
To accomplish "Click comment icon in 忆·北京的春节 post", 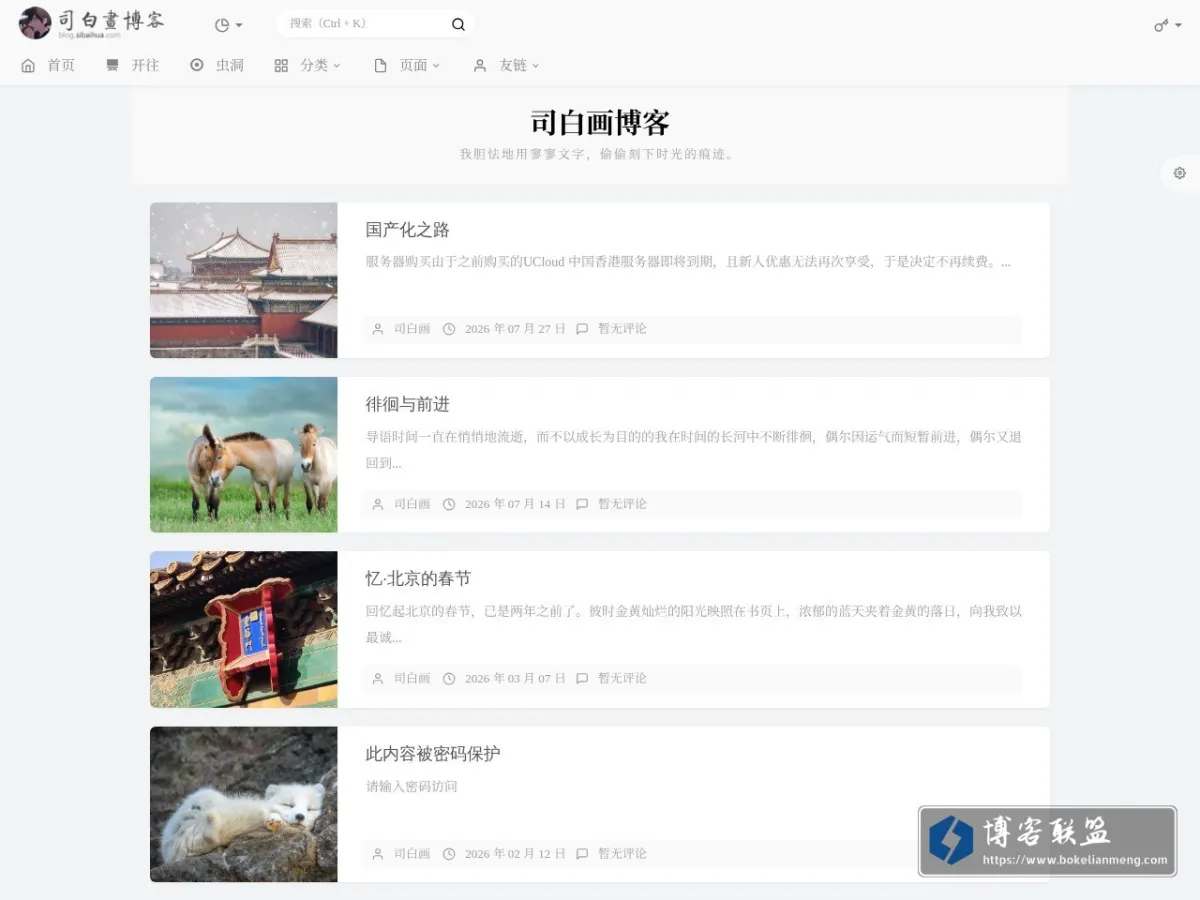I will (582, 679).
